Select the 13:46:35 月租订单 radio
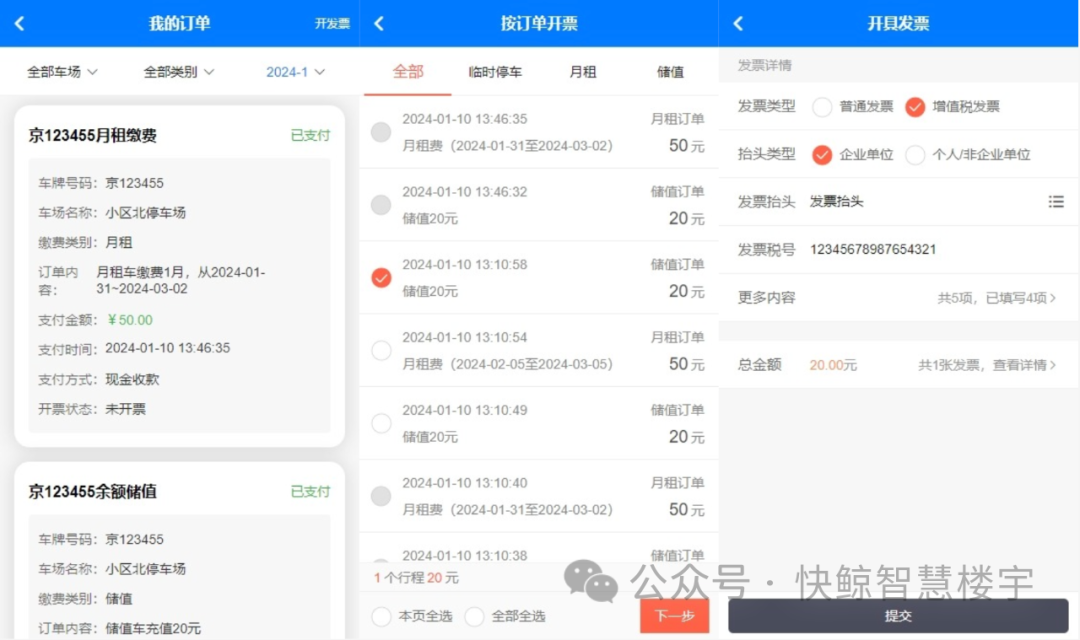 (x=381, y=132)
